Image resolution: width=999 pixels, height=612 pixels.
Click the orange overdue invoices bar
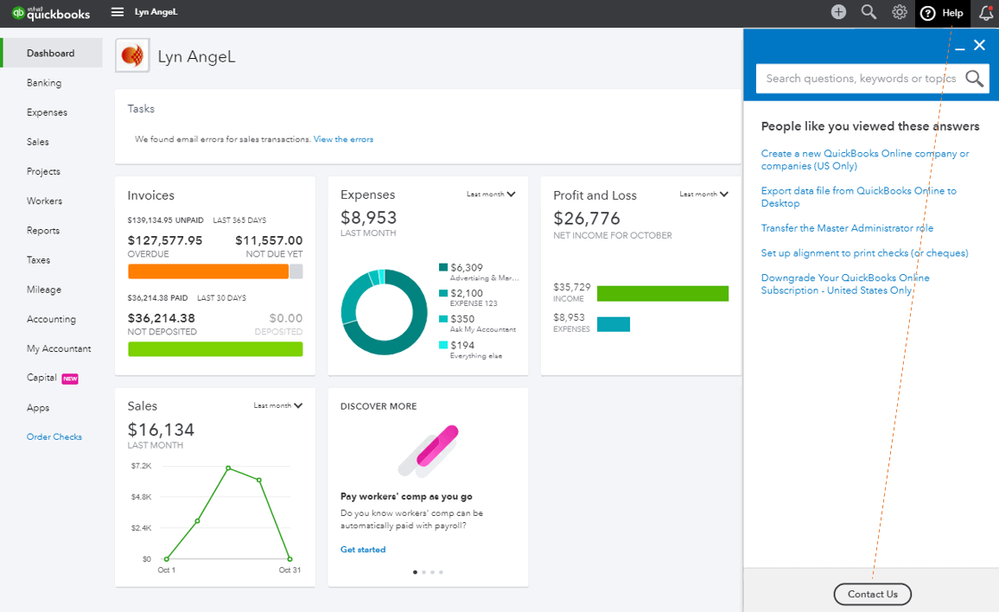(208, 271)
